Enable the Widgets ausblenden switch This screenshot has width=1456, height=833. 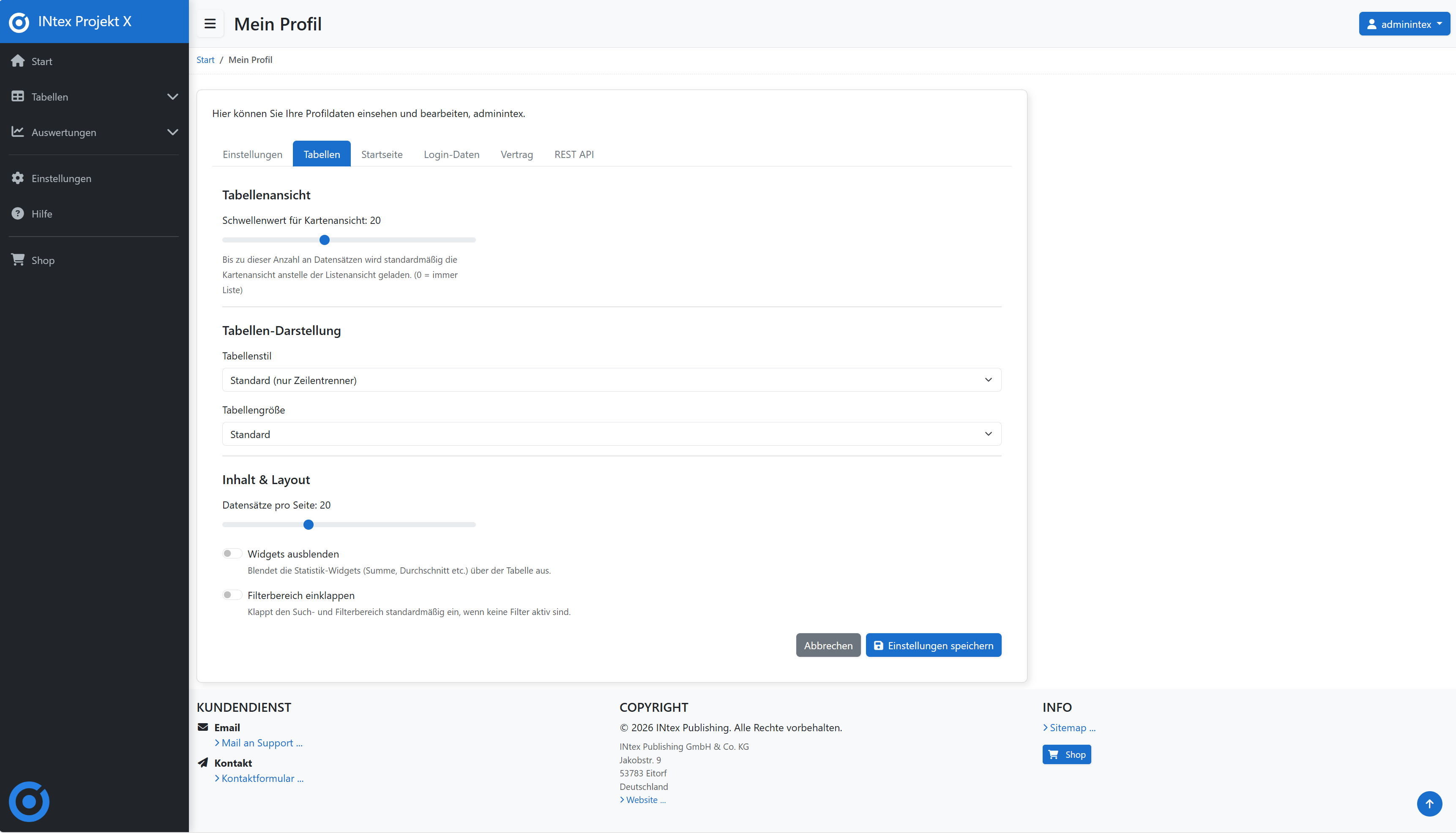tap(232, 553)
